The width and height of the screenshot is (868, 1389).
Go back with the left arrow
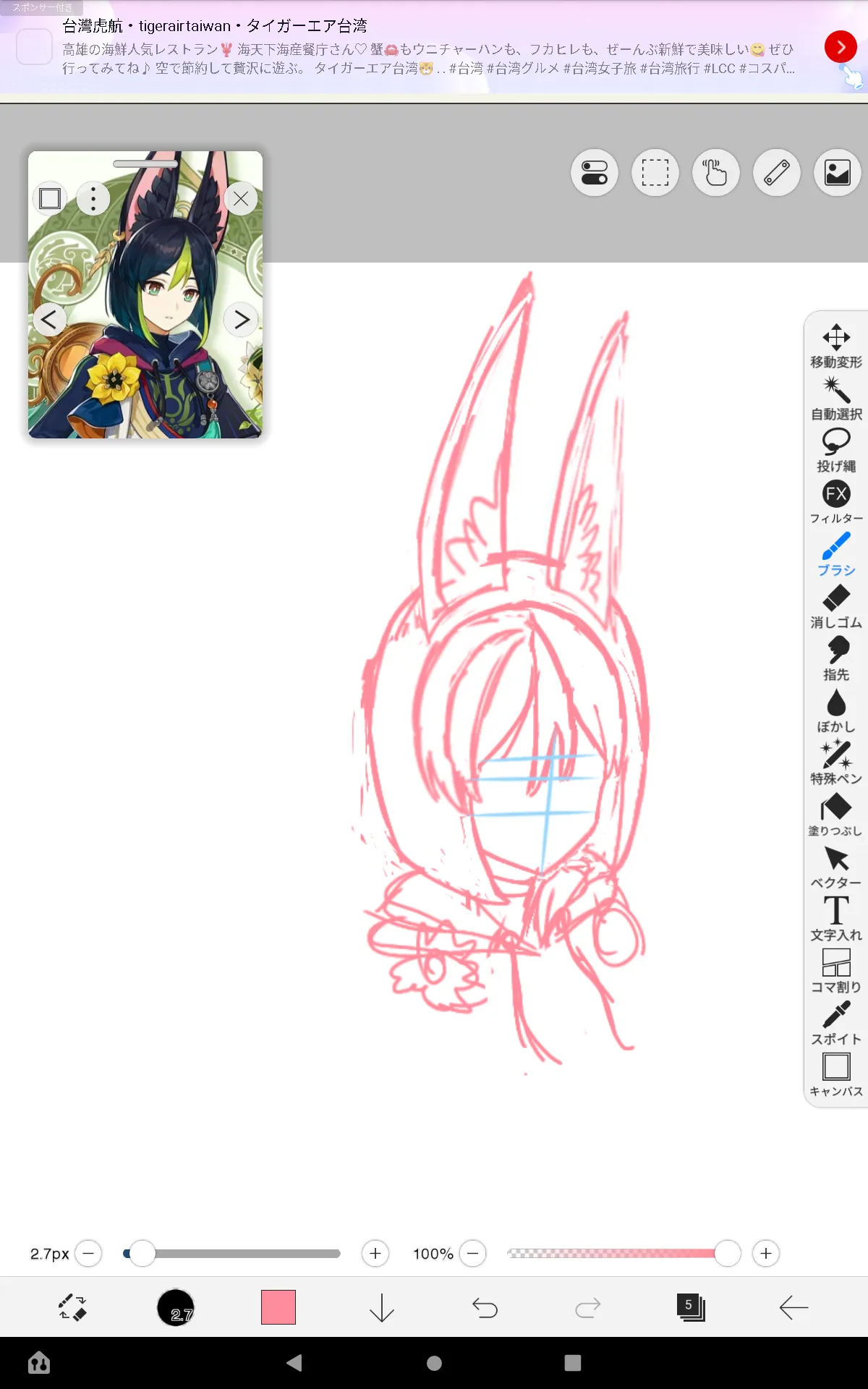point(793,1307)
